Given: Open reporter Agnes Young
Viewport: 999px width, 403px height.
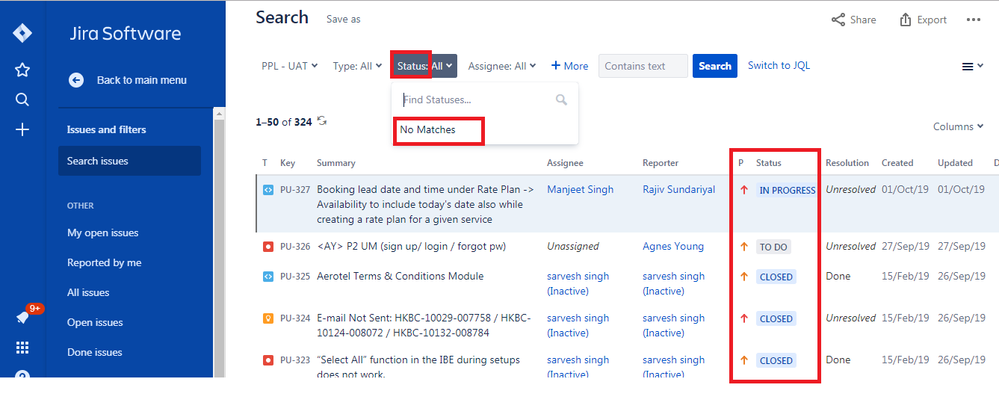Looking at the screenshot, I should [x=673, y=246].
